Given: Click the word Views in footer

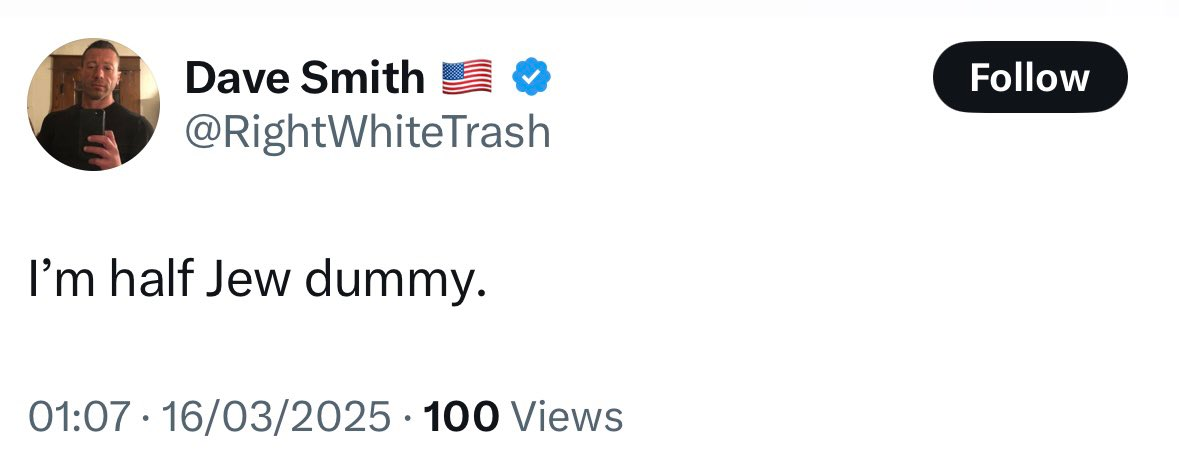Looking at the screenshot, I should click(567, 416).
